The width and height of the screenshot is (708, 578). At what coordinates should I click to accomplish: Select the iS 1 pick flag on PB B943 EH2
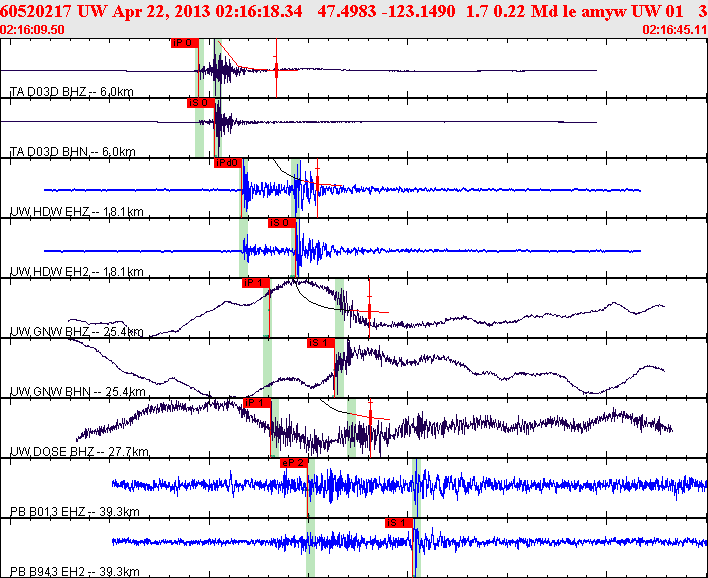tap(399, 523)
